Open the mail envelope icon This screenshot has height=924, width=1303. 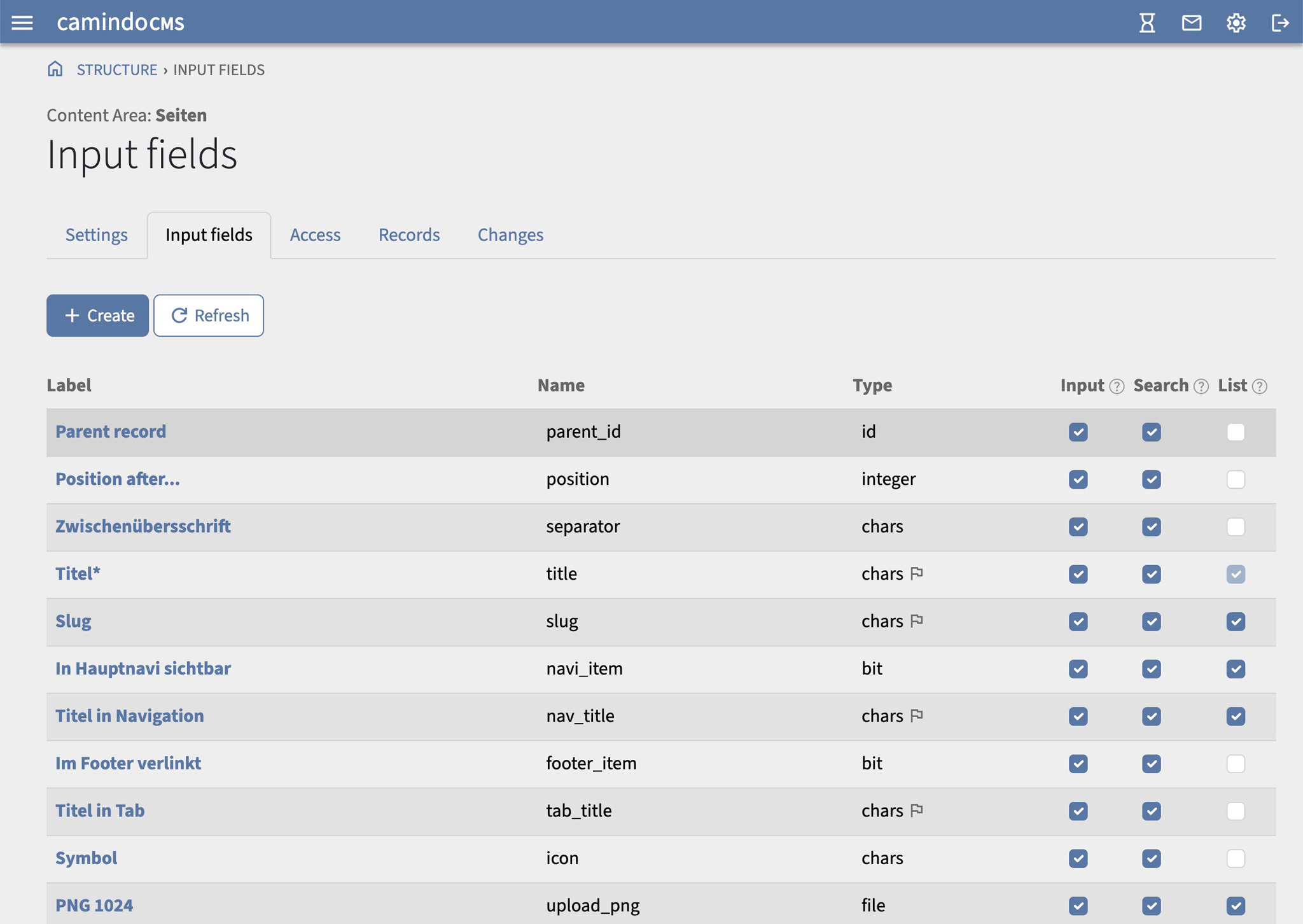pyautogui.click(x=1192, y=23)
